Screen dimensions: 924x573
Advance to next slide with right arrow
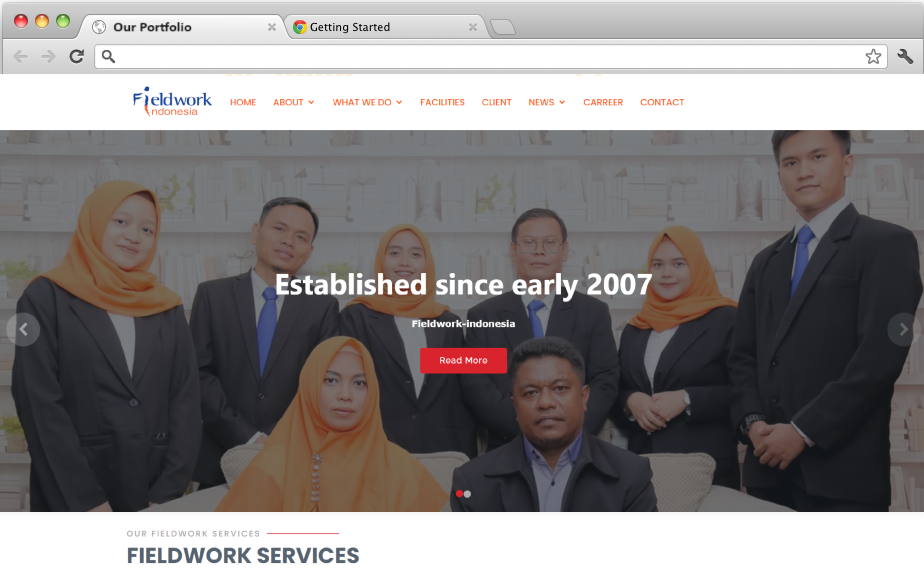click(904, 330)
